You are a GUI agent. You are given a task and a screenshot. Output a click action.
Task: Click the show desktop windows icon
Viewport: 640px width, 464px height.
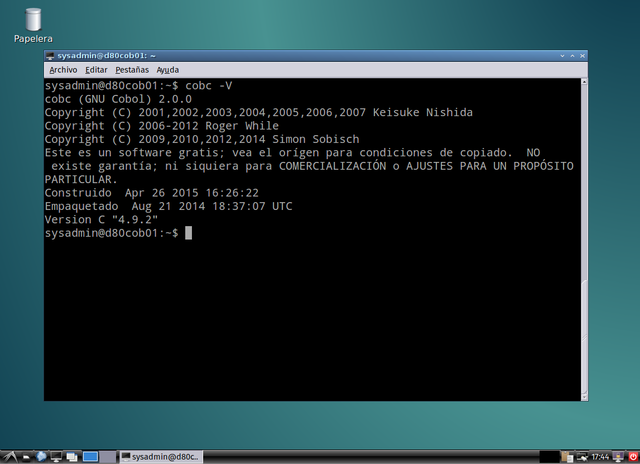(72, 457)
